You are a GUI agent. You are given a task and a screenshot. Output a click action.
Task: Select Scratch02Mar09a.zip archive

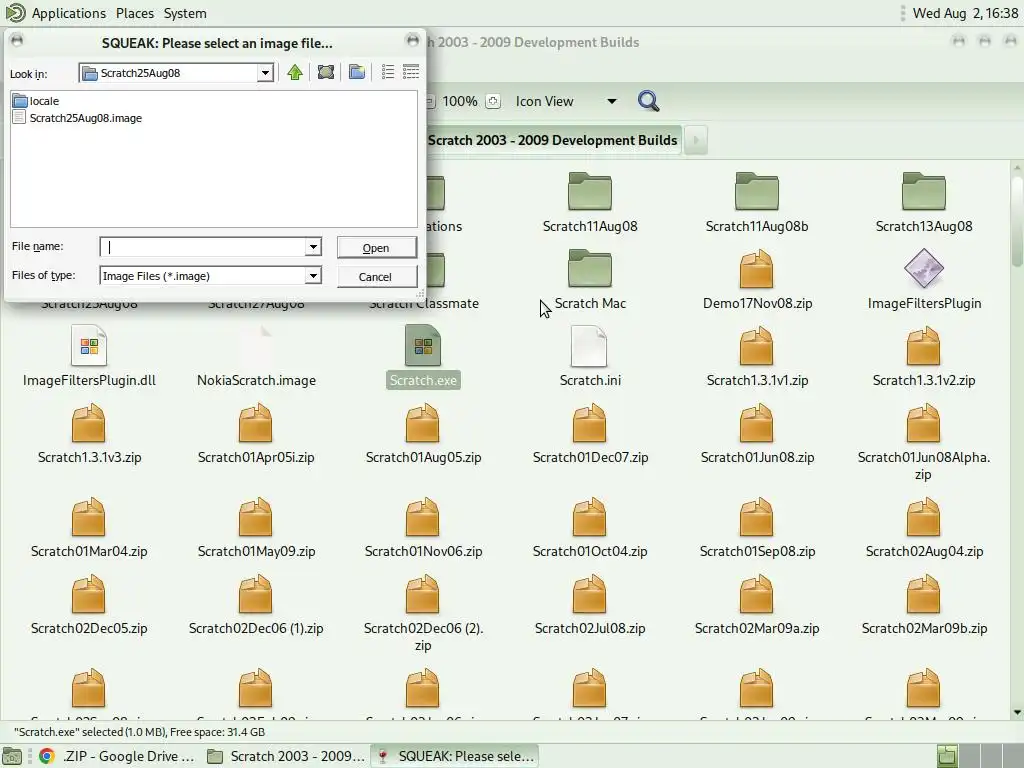pos(757,605)
